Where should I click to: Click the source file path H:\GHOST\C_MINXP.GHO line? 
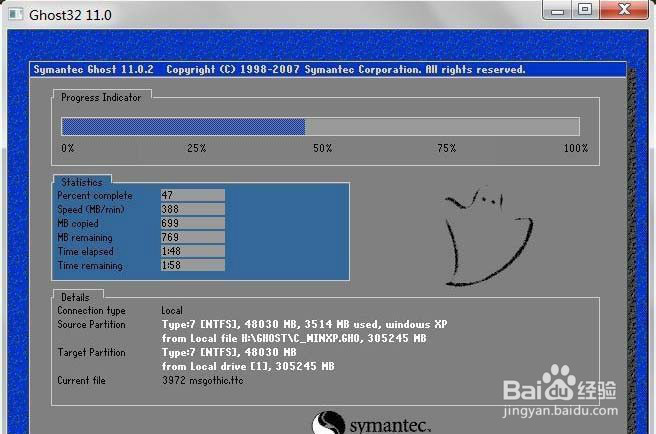[294, 338]
